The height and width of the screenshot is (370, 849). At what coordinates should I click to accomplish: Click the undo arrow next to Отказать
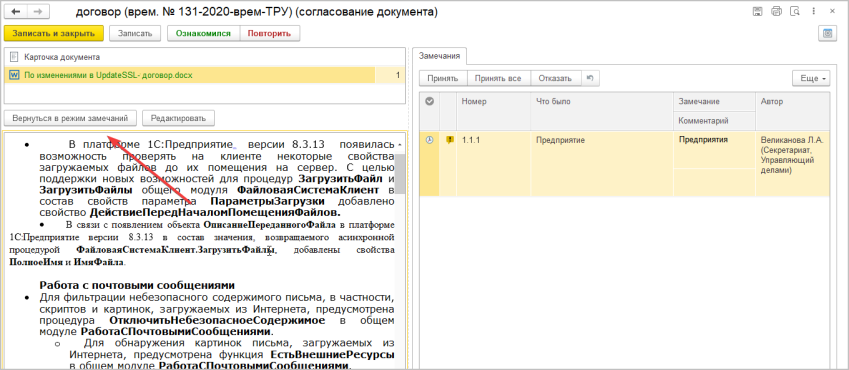590,78
